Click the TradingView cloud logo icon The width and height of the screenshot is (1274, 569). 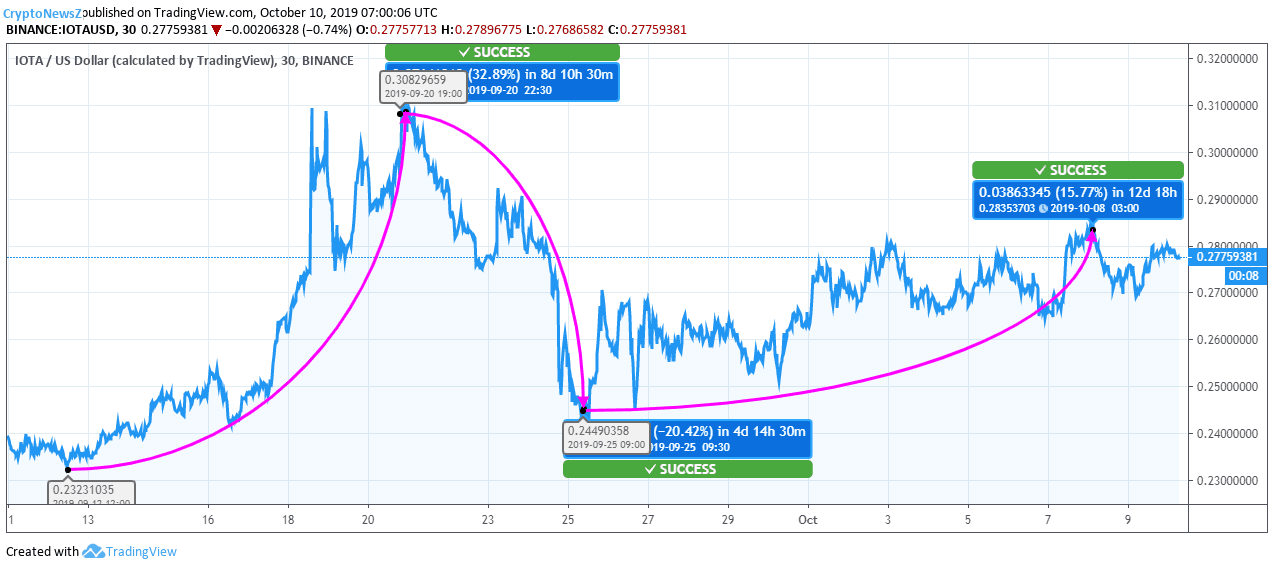pyautogui.click(x=95, y=551)
